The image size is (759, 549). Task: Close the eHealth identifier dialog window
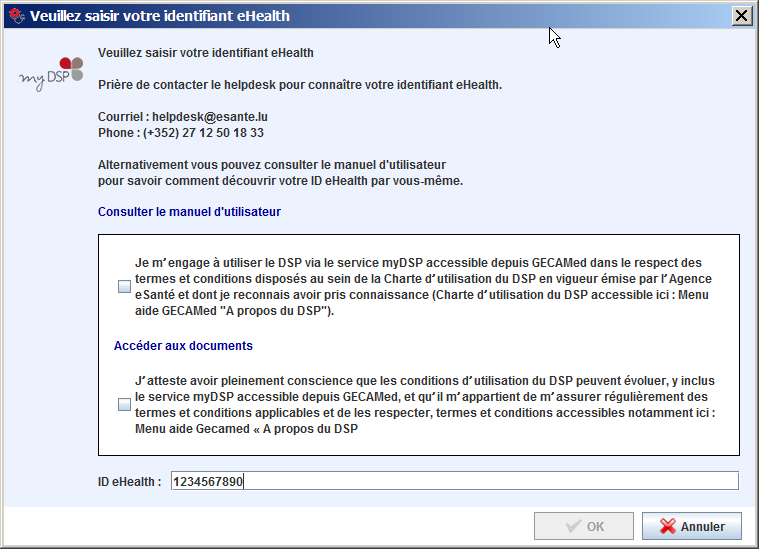pyautogui.click(x=742, y=16)
